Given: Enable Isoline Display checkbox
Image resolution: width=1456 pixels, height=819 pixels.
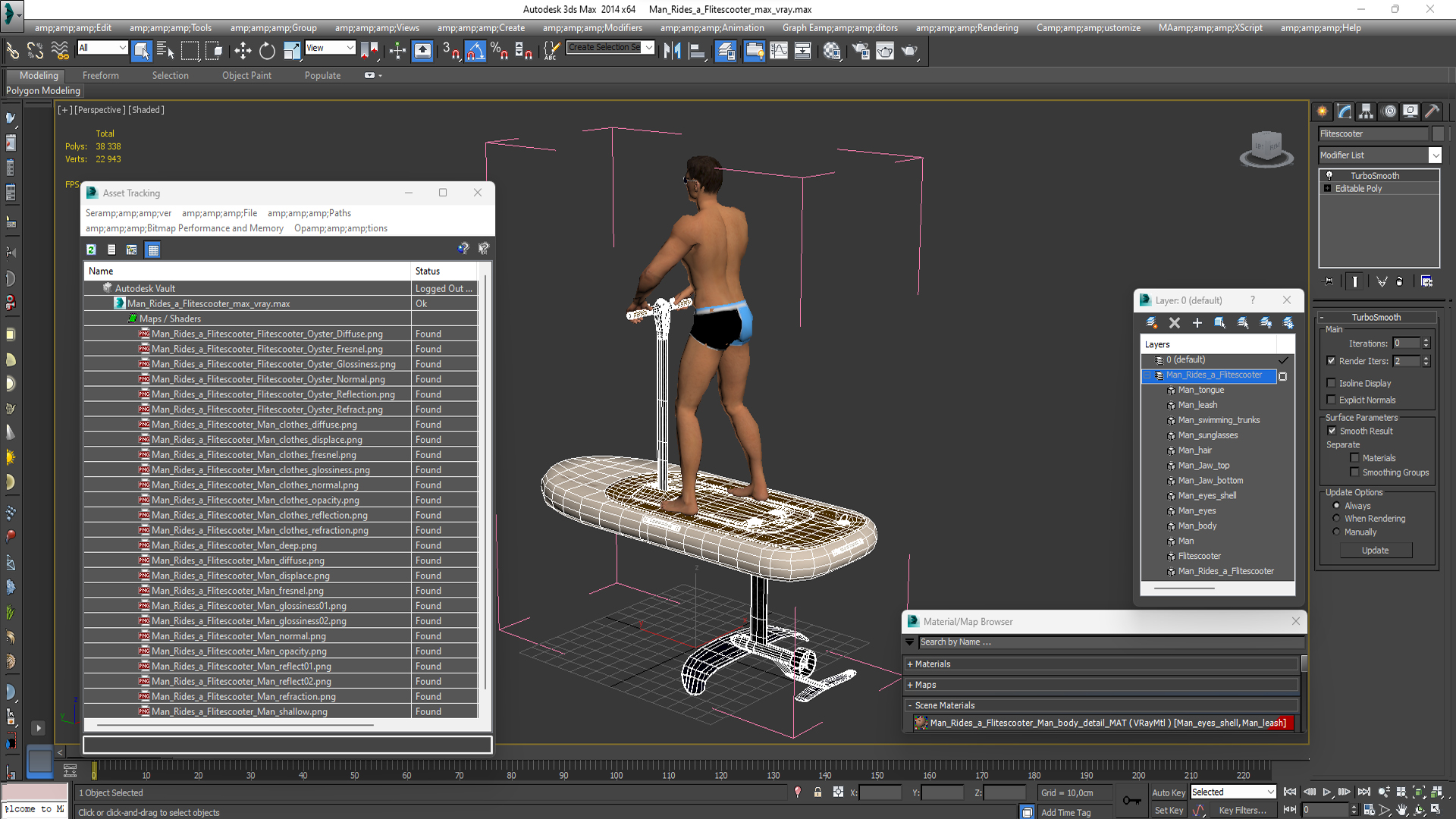Looking at the screenshot, I should (1332, 383).
